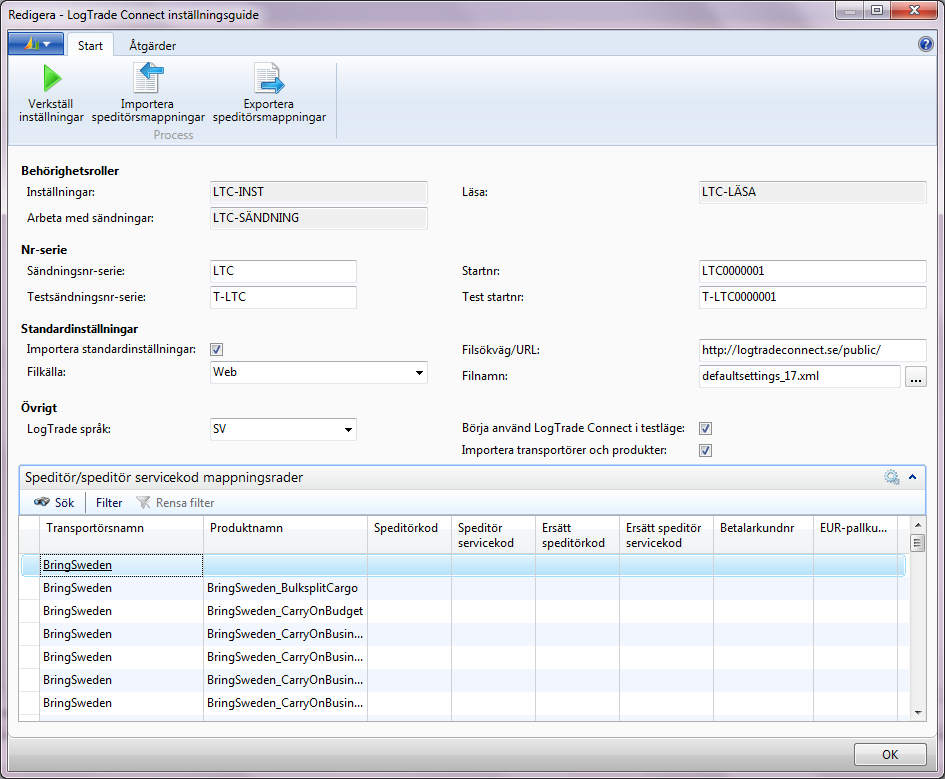Click the gear settings icon in mappningsrader panel
Viewport: 945px width, 779px height.
891,477
